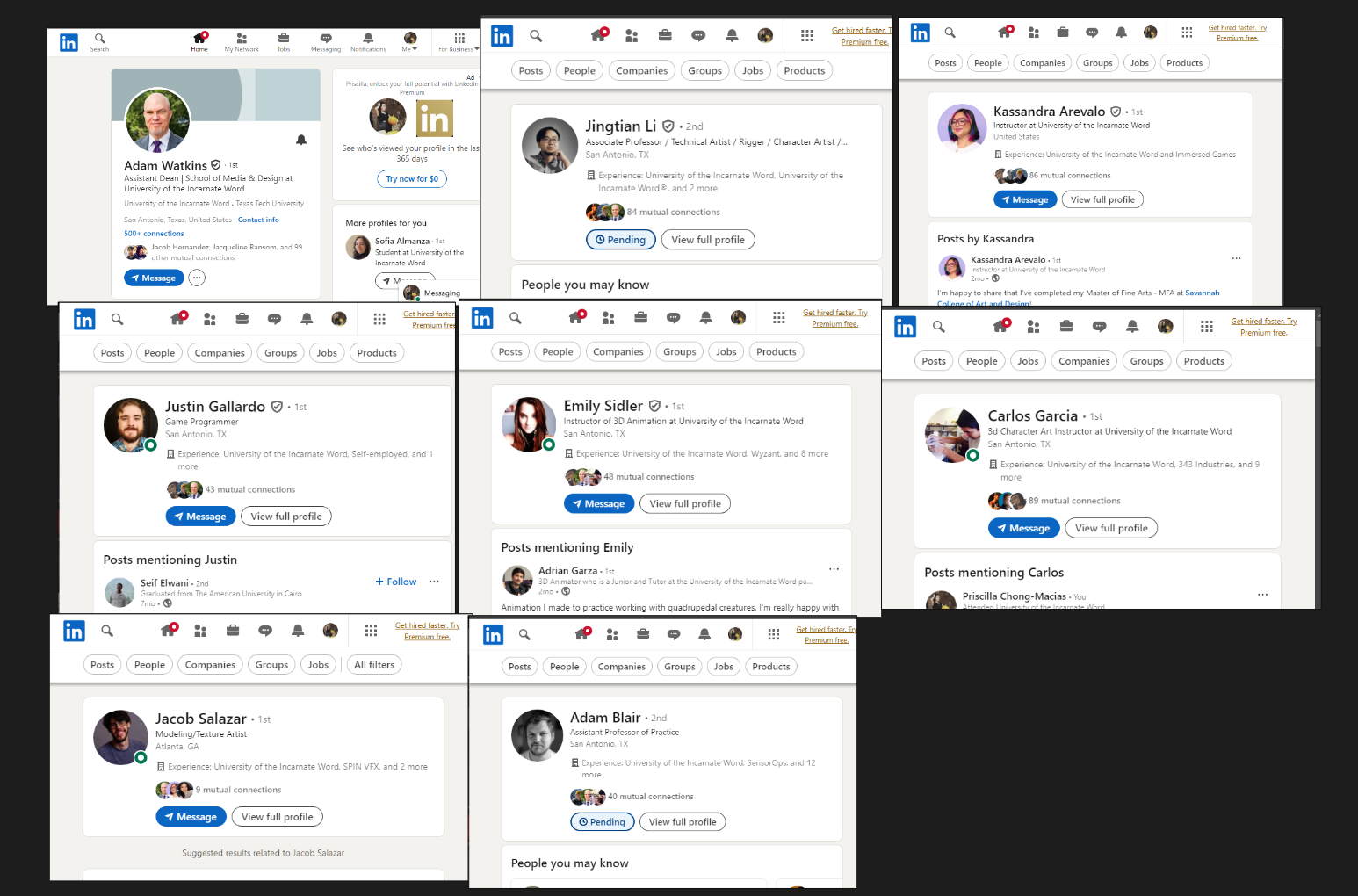The width and height of the screenshot is (1358, 896).
Task: Open network icon in Justin Gallardo window
Action: click(x=209, y=319)
